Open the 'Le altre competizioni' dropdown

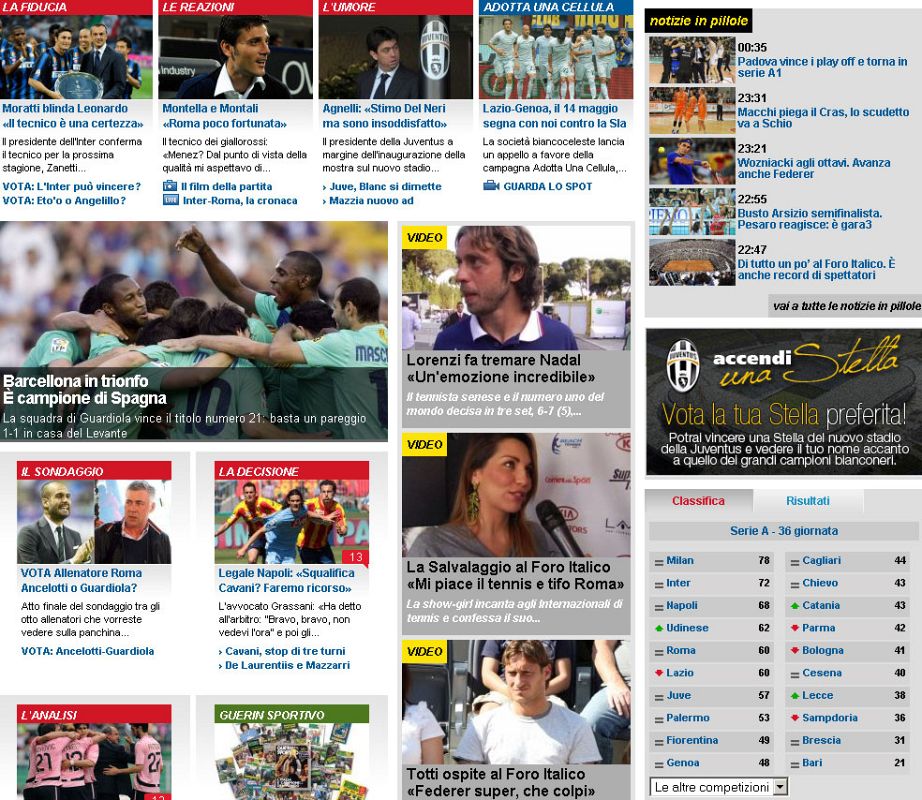(x=718, y=787)
